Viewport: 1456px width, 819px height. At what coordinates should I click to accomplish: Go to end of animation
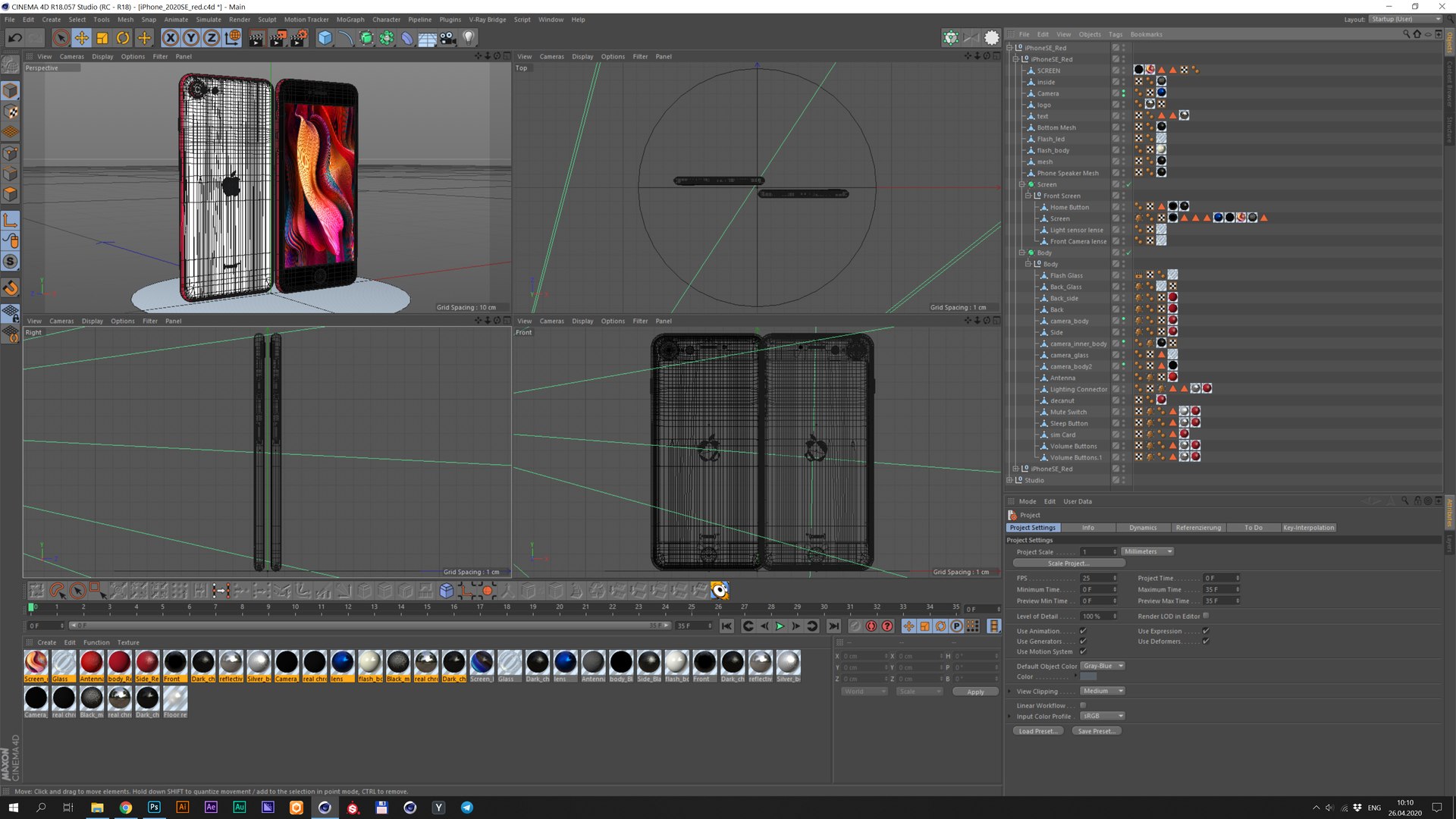[833, 626]
